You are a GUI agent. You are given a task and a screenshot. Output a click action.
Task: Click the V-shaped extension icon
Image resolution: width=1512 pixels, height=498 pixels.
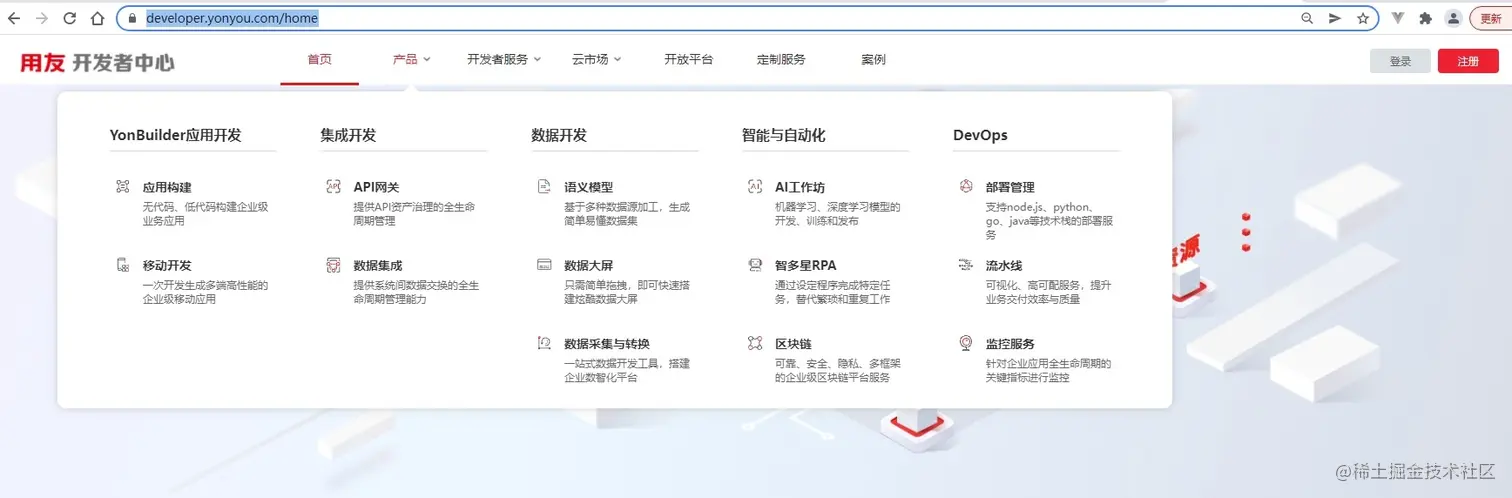[1398, 18]
